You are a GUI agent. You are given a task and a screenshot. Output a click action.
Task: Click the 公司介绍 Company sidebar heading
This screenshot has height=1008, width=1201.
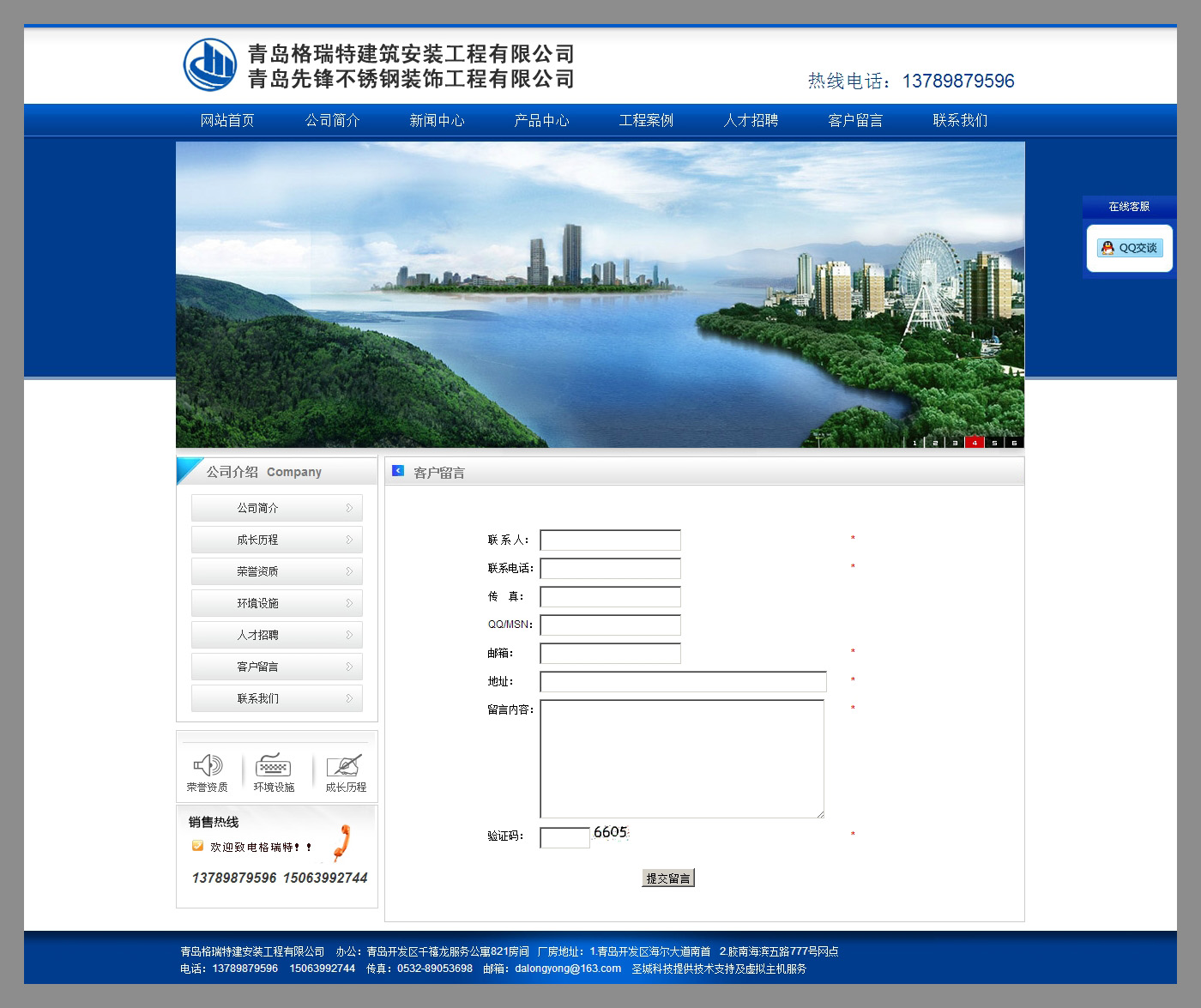[x=263, y=472]
